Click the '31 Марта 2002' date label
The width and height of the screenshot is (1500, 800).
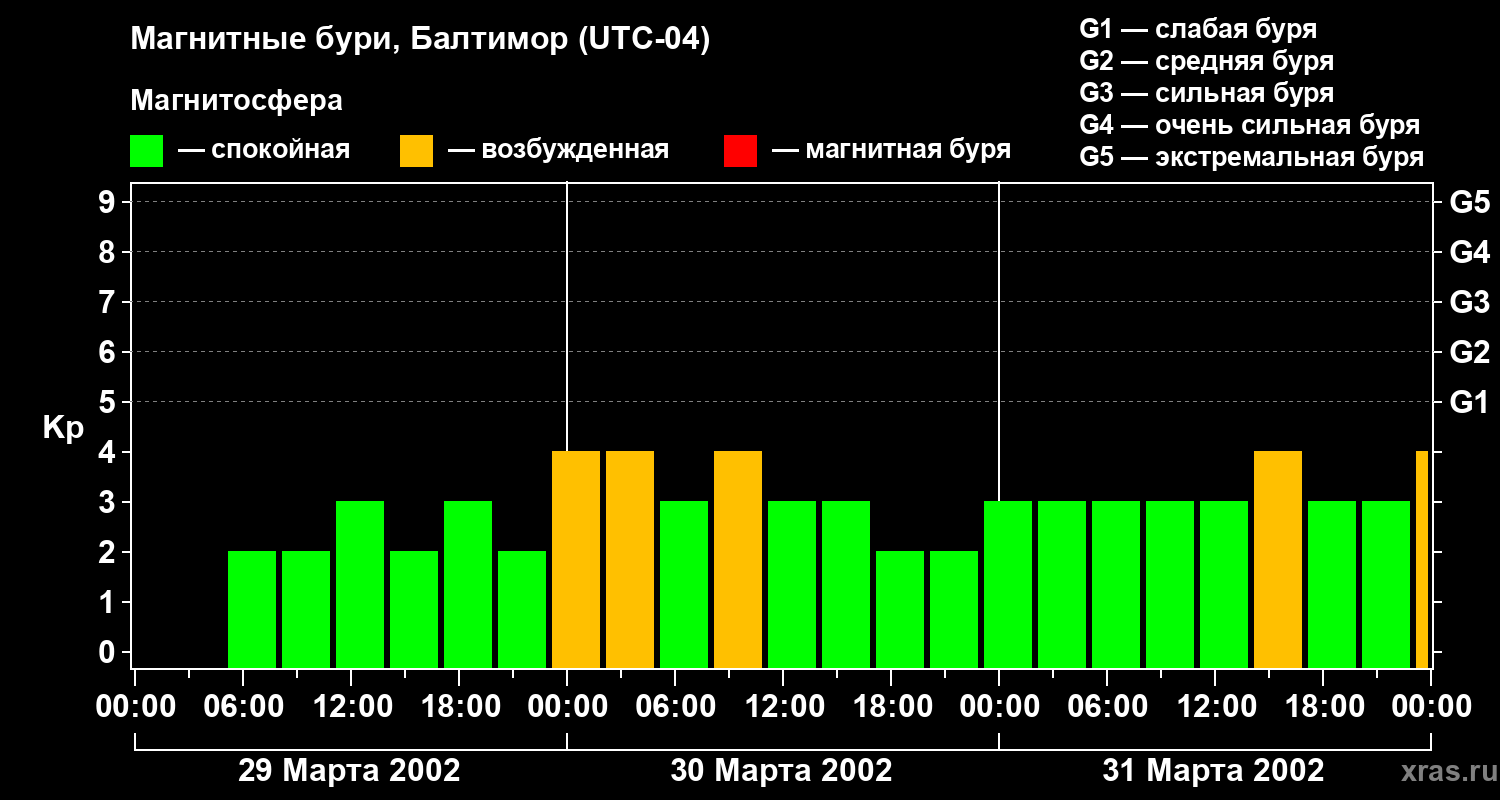click(1213, 771)
